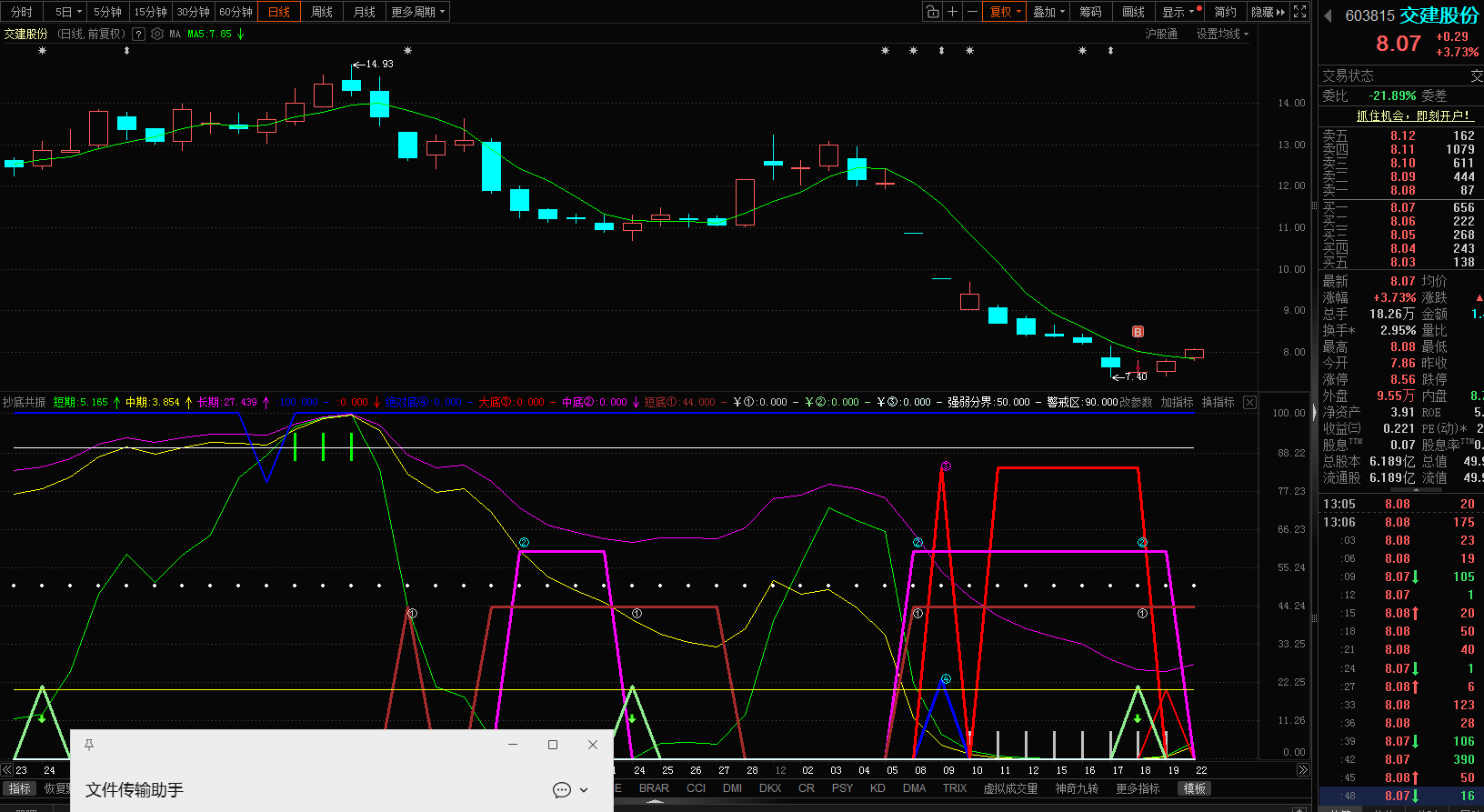This screenshot has width=1484, height=812.
Task: Click the 画线 drawing tools button
Action: pos(1133,12)
